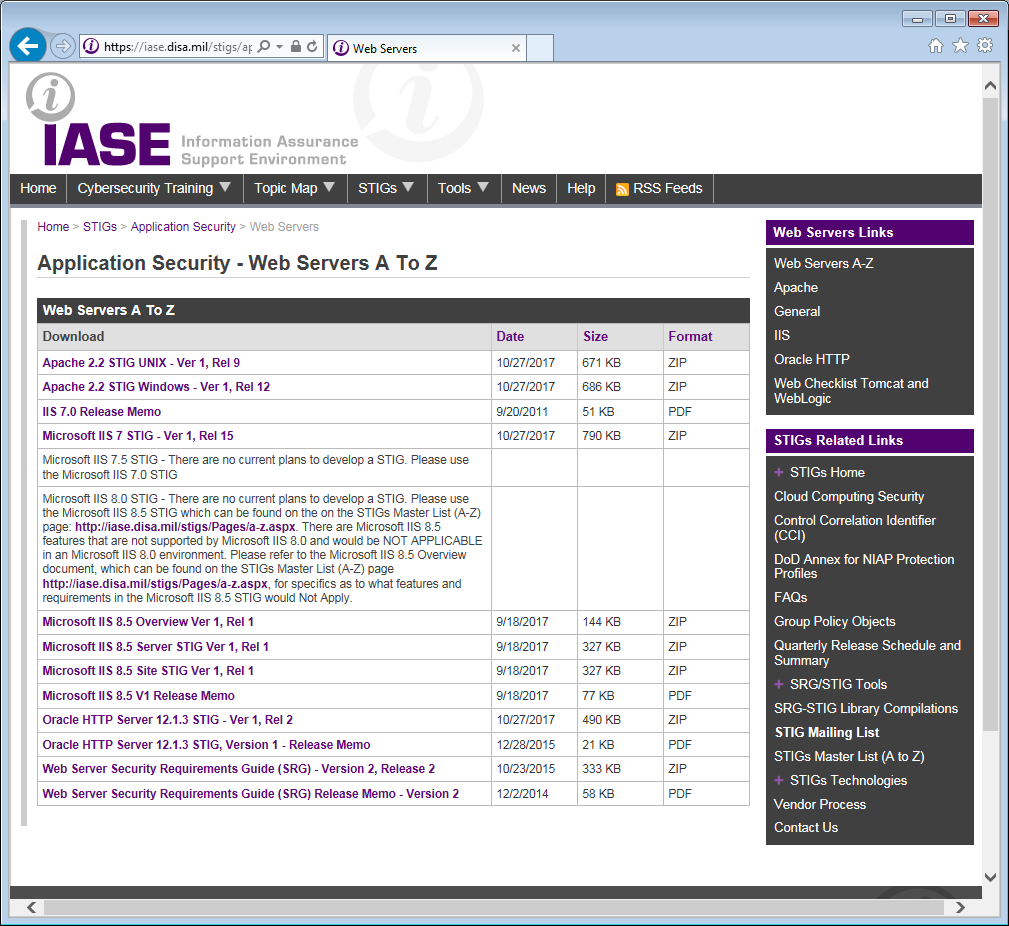This screenshot has width=1009, height=926.
Task: Click the horizontal scrollbar right arrow
Action: point(960,907)
